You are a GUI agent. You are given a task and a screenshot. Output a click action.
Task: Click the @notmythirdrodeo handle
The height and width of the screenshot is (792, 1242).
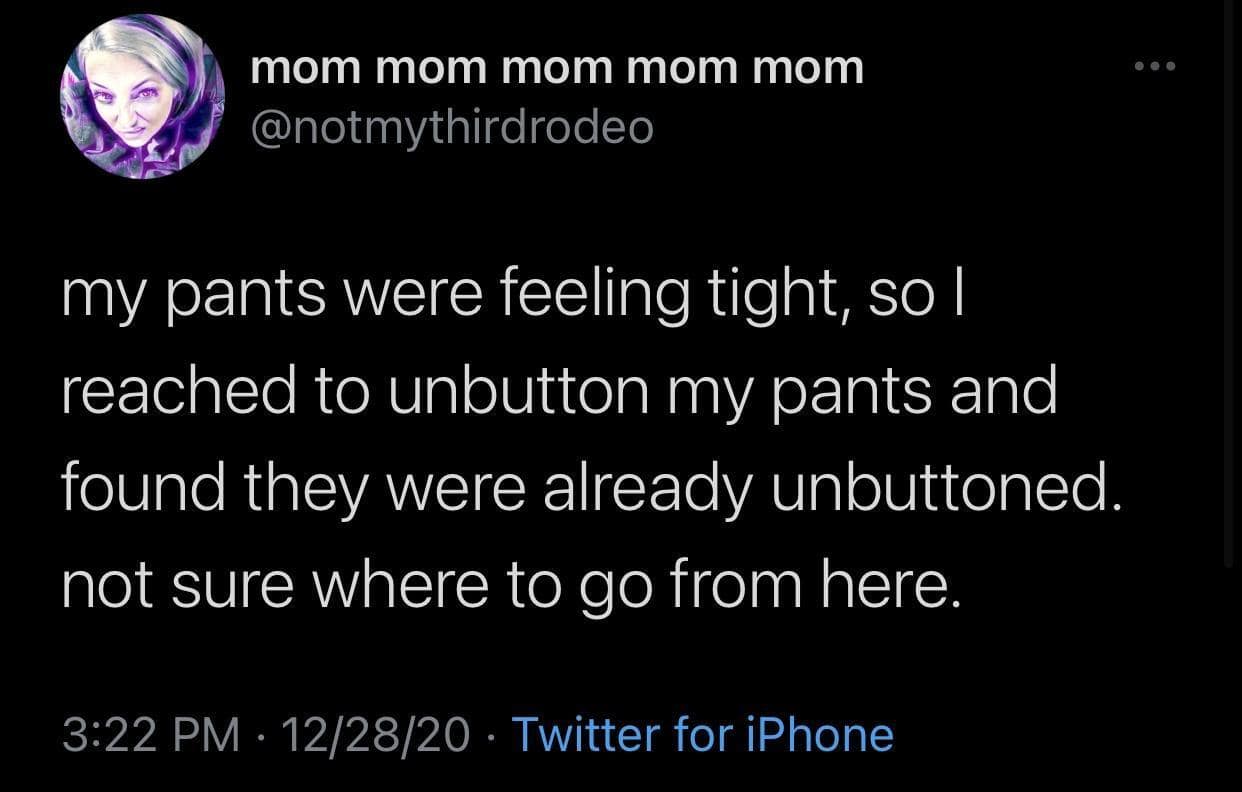click(452, 127)
